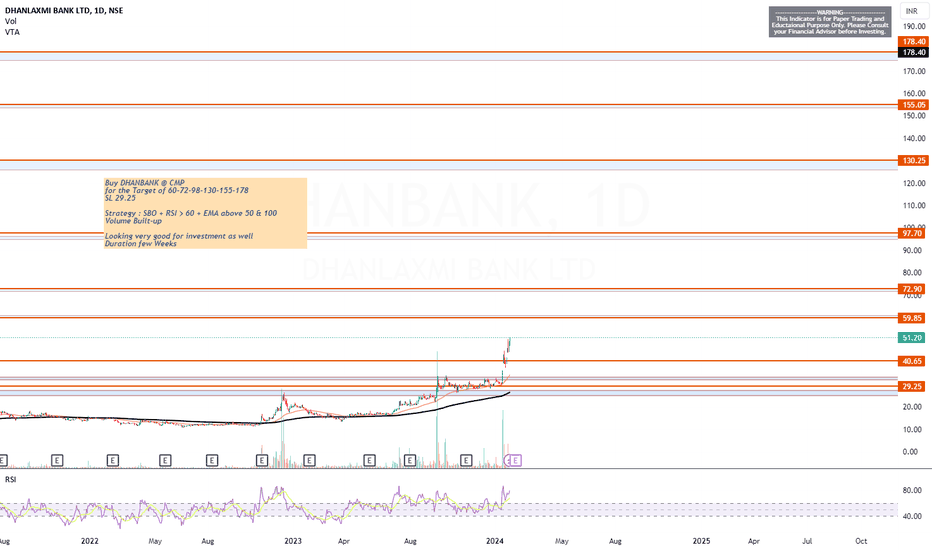The image size is (932, 550).
Task: Click the DHANLAXMI BANK LTD symbol title
Action: pos(64,10)
